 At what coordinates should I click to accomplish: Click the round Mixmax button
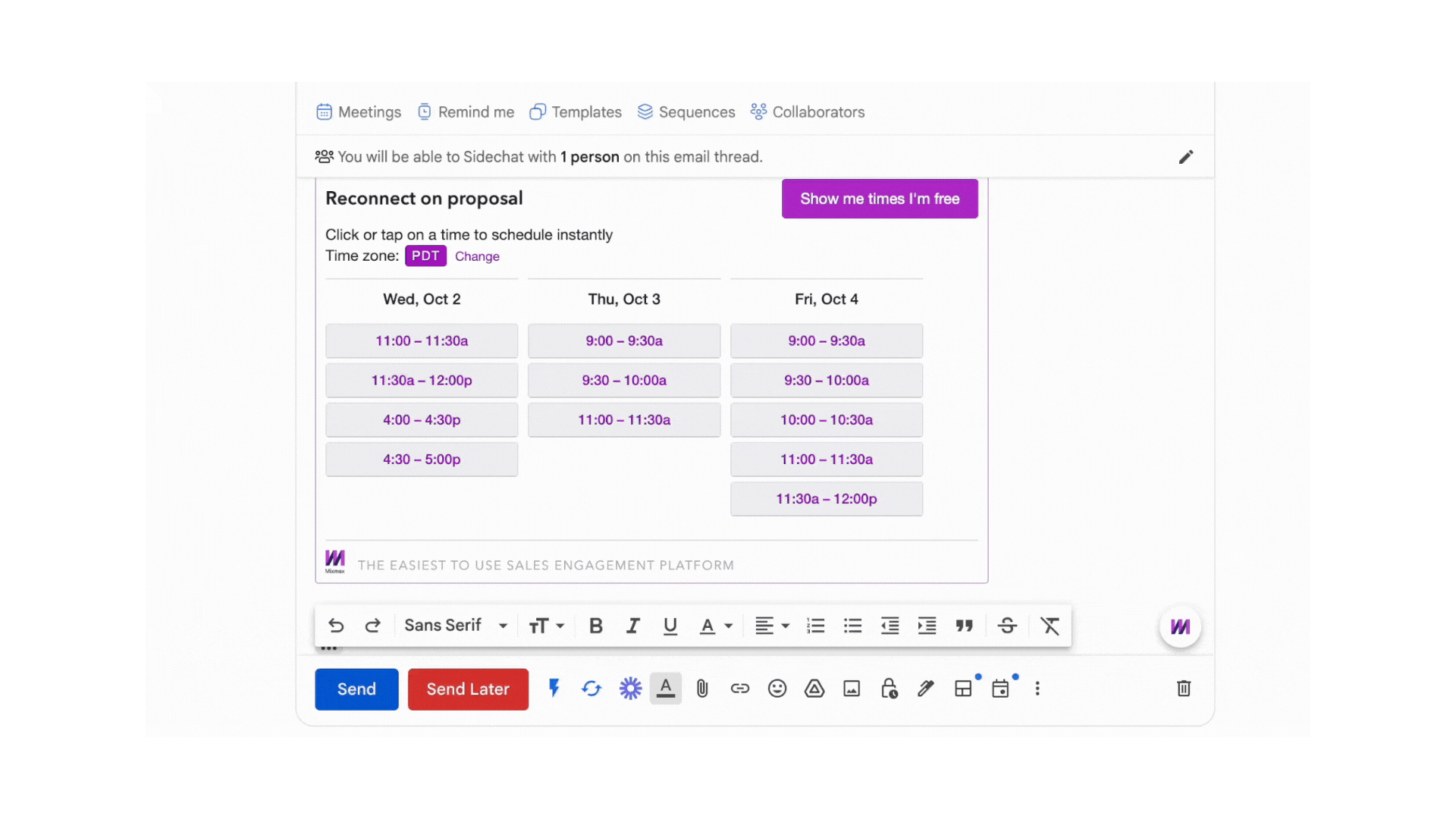1180,626
